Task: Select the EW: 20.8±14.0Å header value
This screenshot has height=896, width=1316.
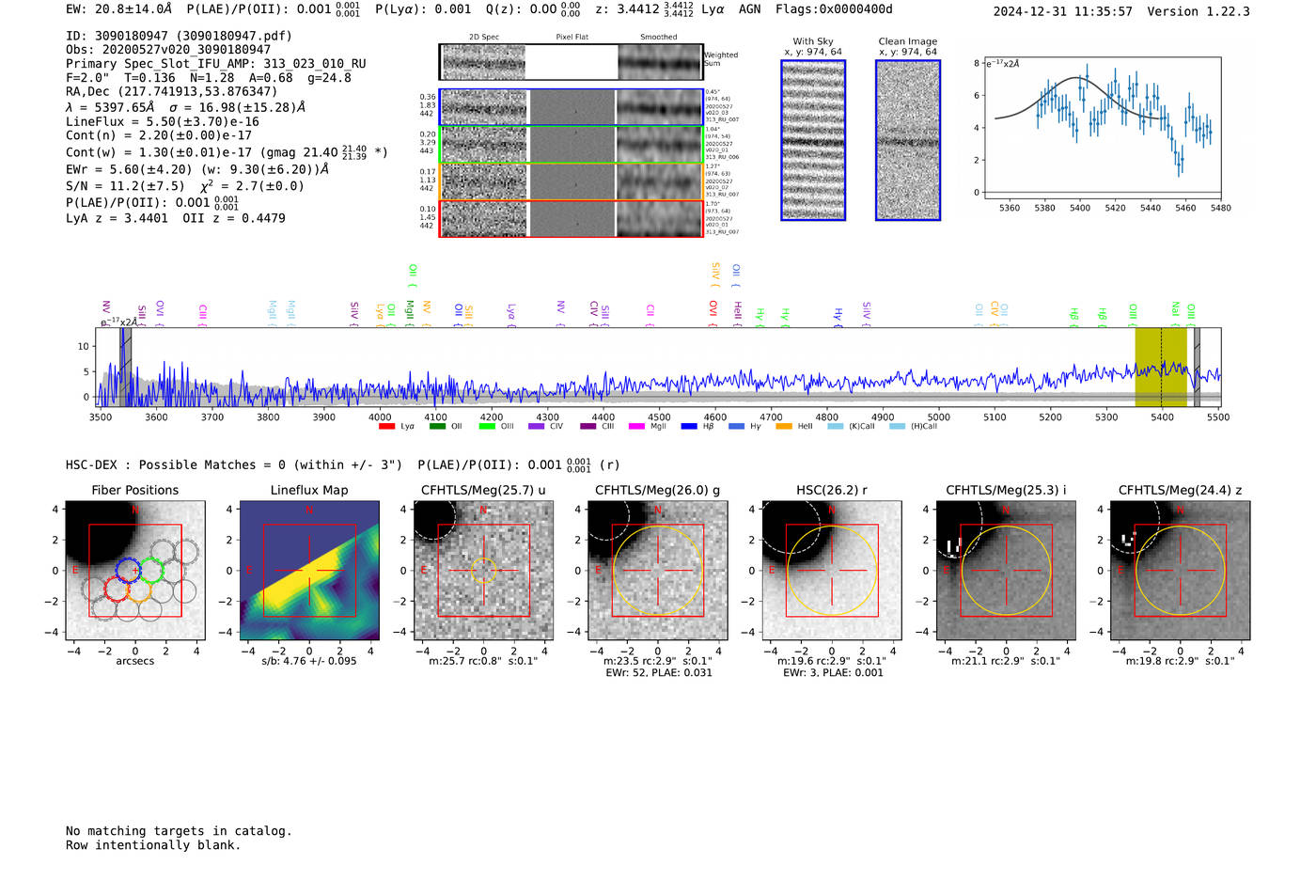Action: 119,8
